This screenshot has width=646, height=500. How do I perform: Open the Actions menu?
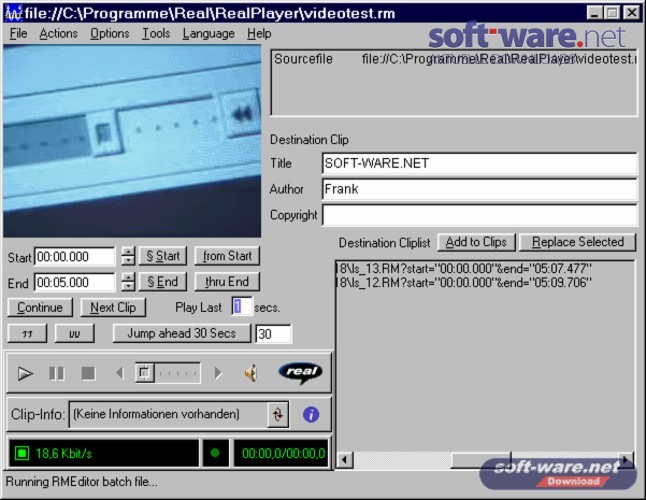tap(59, 33)
